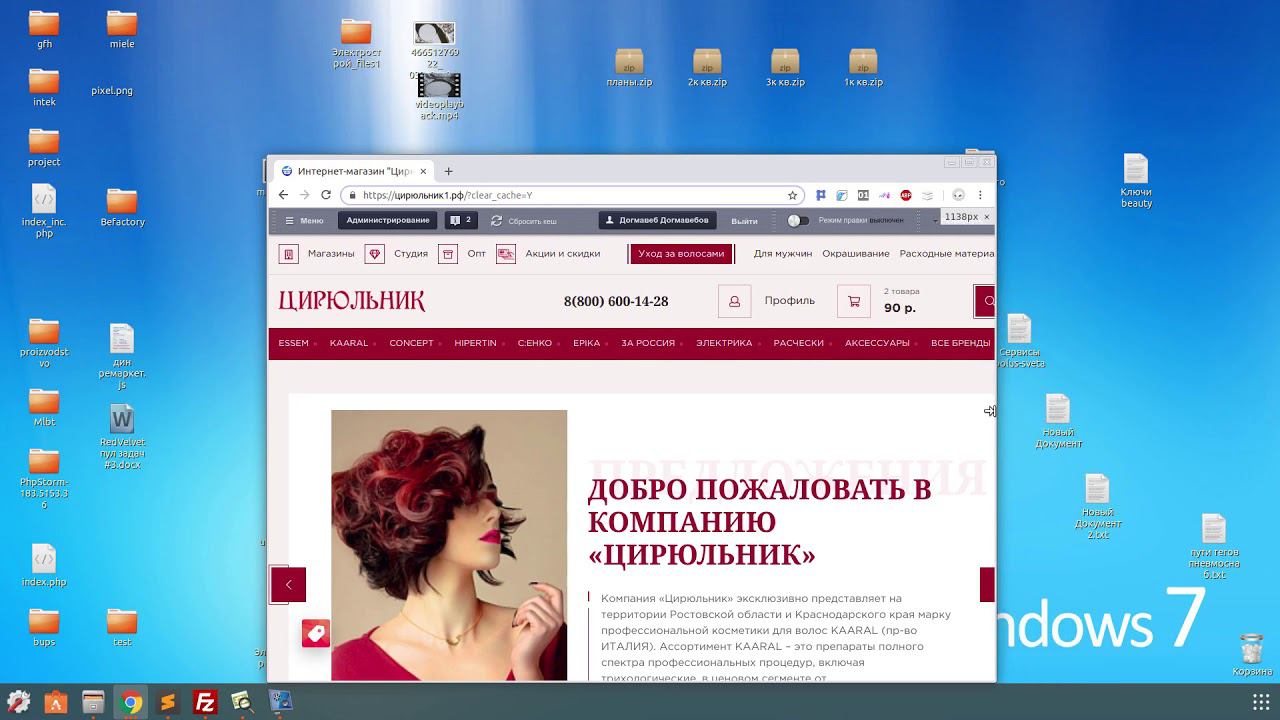1280x720 pixels.
Task: Select the Ключи beauty document on desktop
Action: pos(1136,182)
